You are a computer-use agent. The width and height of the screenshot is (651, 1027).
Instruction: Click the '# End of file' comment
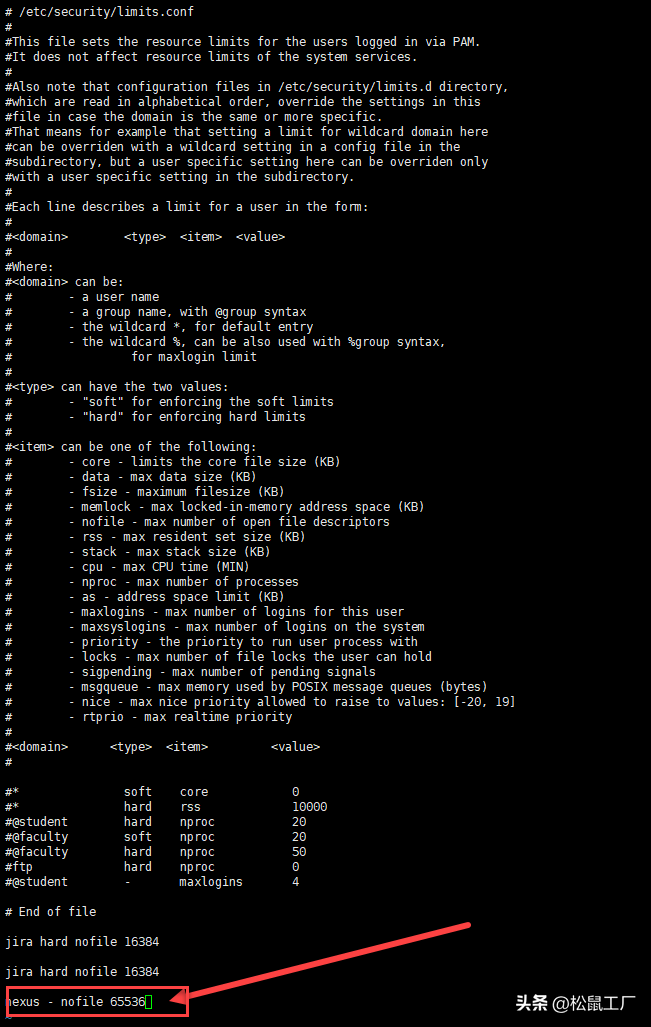[x=50, y=911]
